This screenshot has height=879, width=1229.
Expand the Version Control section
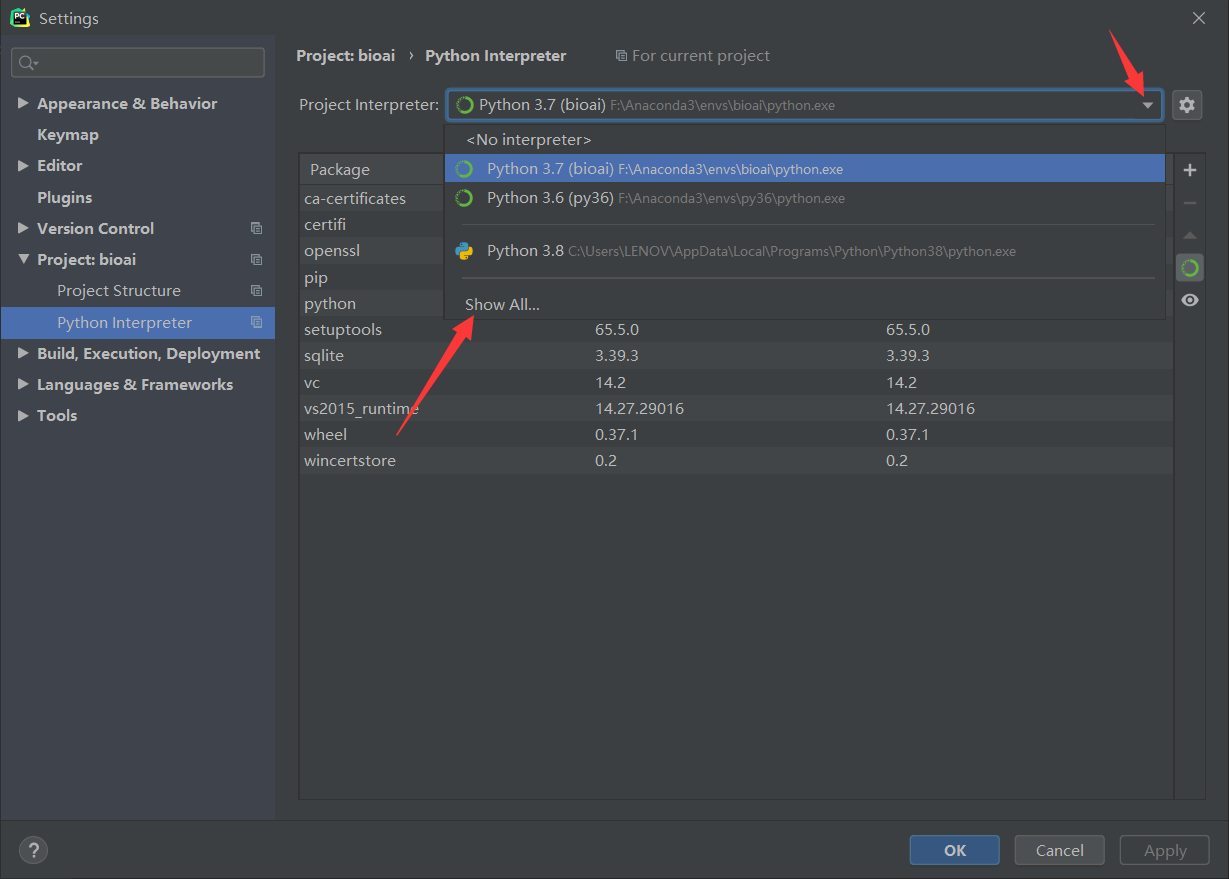click(23, 228)
